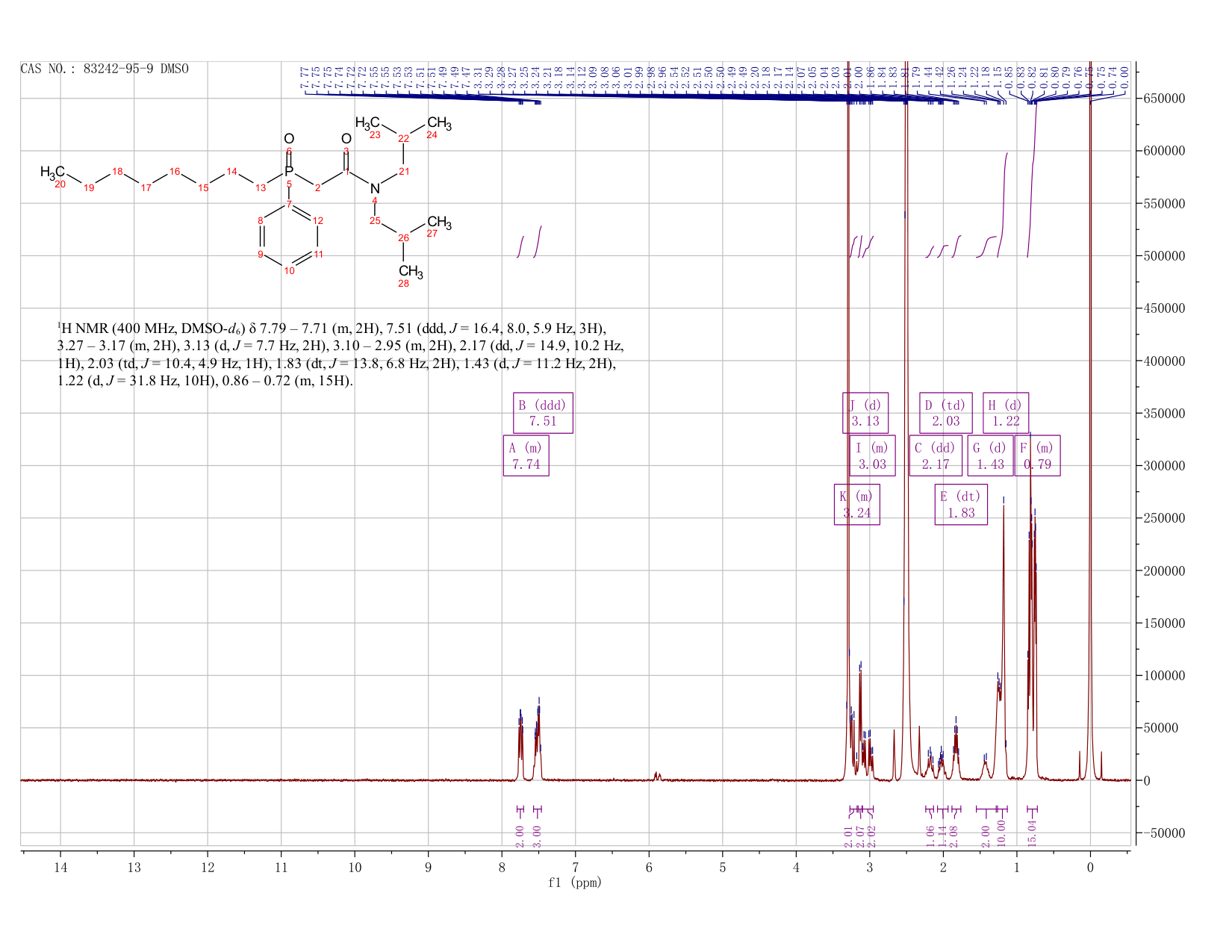Click the CH3 group labeled 28 in structure

(411, 273)
